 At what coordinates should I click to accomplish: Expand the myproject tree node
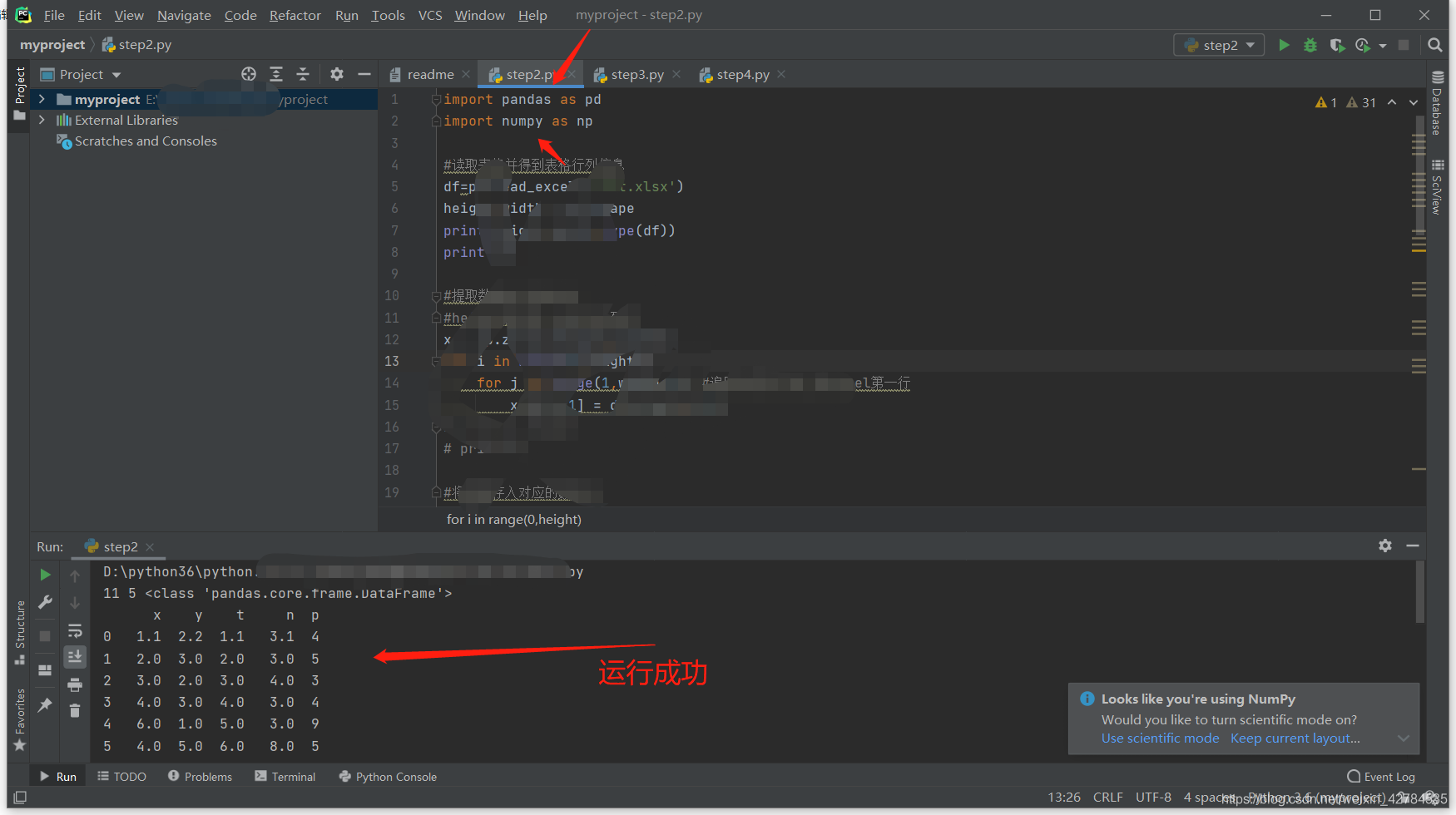point(42,99)
